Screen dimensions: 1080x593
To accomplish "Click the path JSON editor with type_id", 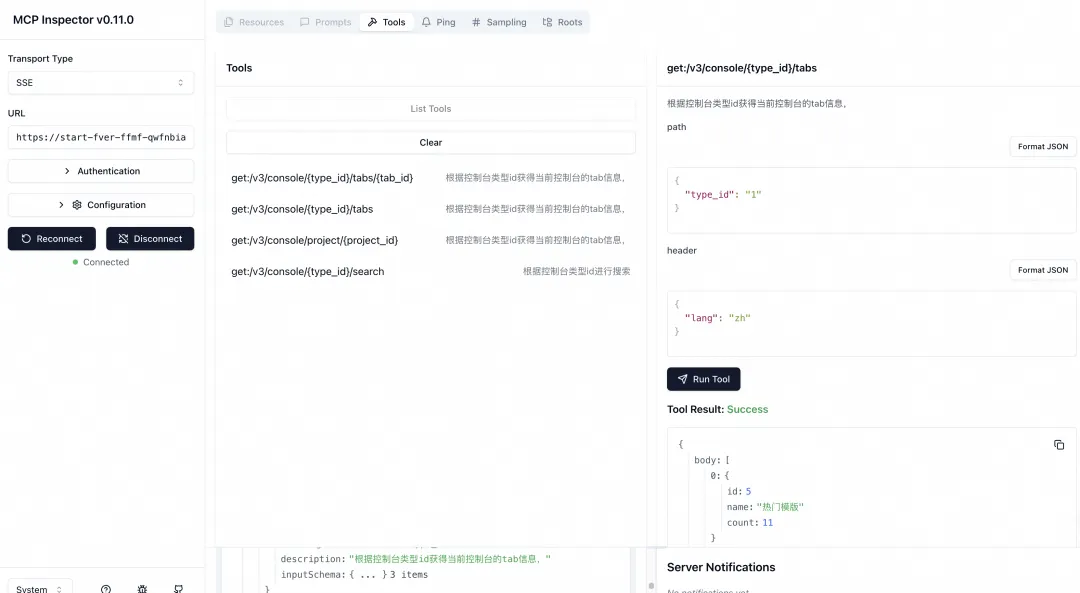I will click(871, 200).
